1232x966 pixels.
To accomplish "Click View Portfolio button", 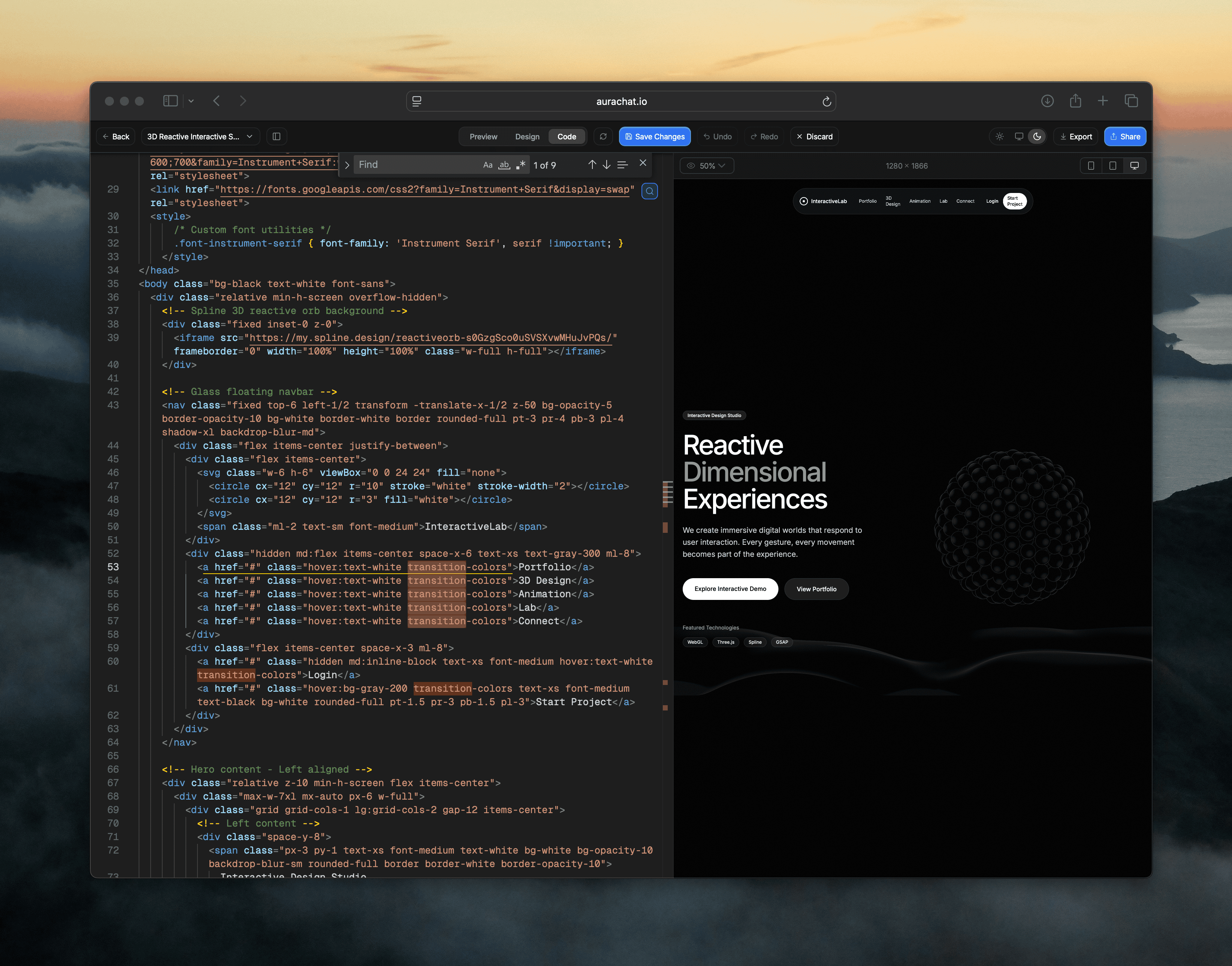I will (816, 589).
